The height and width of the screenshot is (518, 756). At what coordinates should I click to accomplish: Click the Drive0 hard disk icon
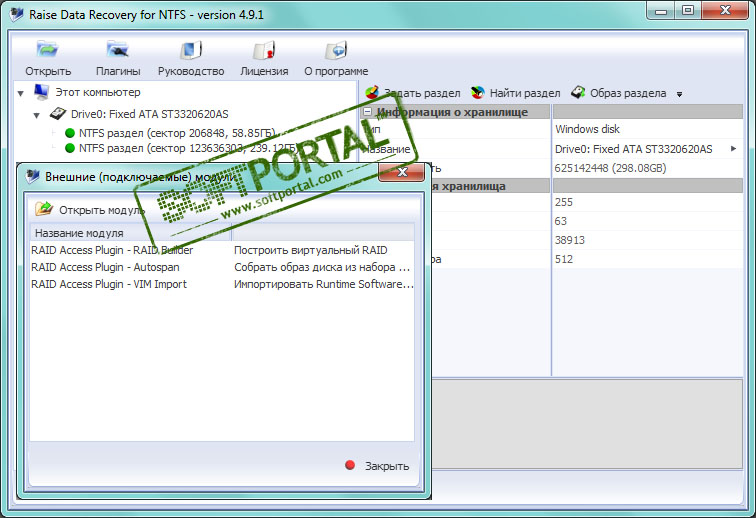(x=58, y=114)
